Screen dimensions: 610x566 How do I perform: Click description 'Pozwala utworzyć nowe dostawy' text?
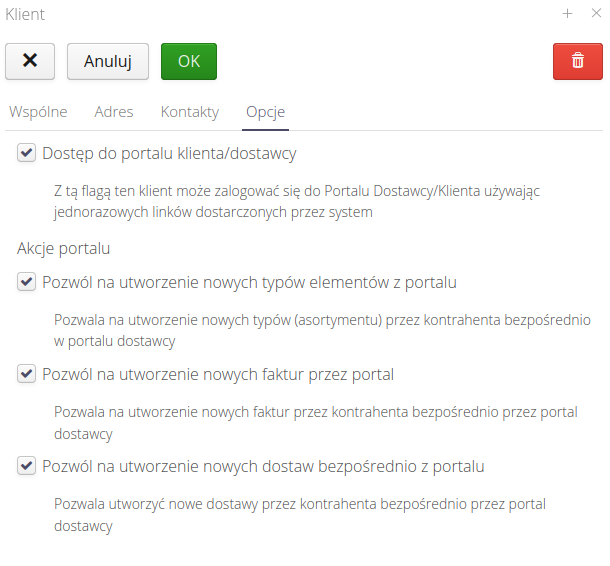[x=300, y=515]
